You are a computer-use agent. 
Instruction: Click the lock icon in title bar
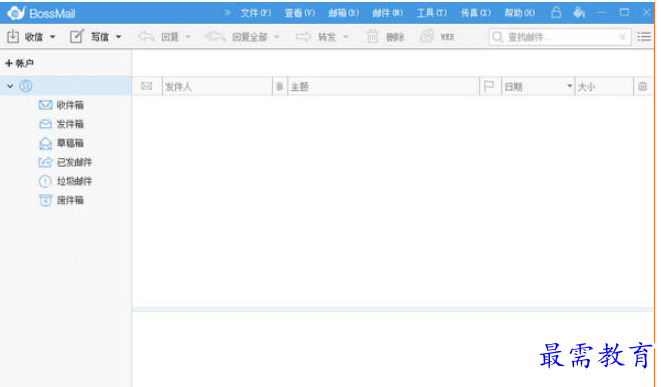tap(556, 12)
